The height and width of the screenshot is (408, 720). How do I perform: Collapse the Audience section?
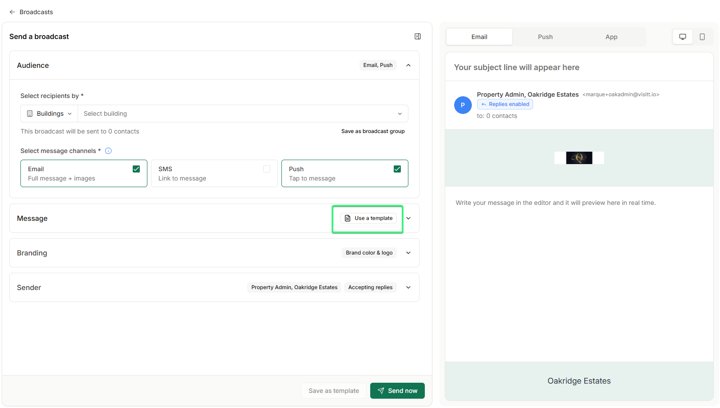pyautogui.click(x=408, y=66)
